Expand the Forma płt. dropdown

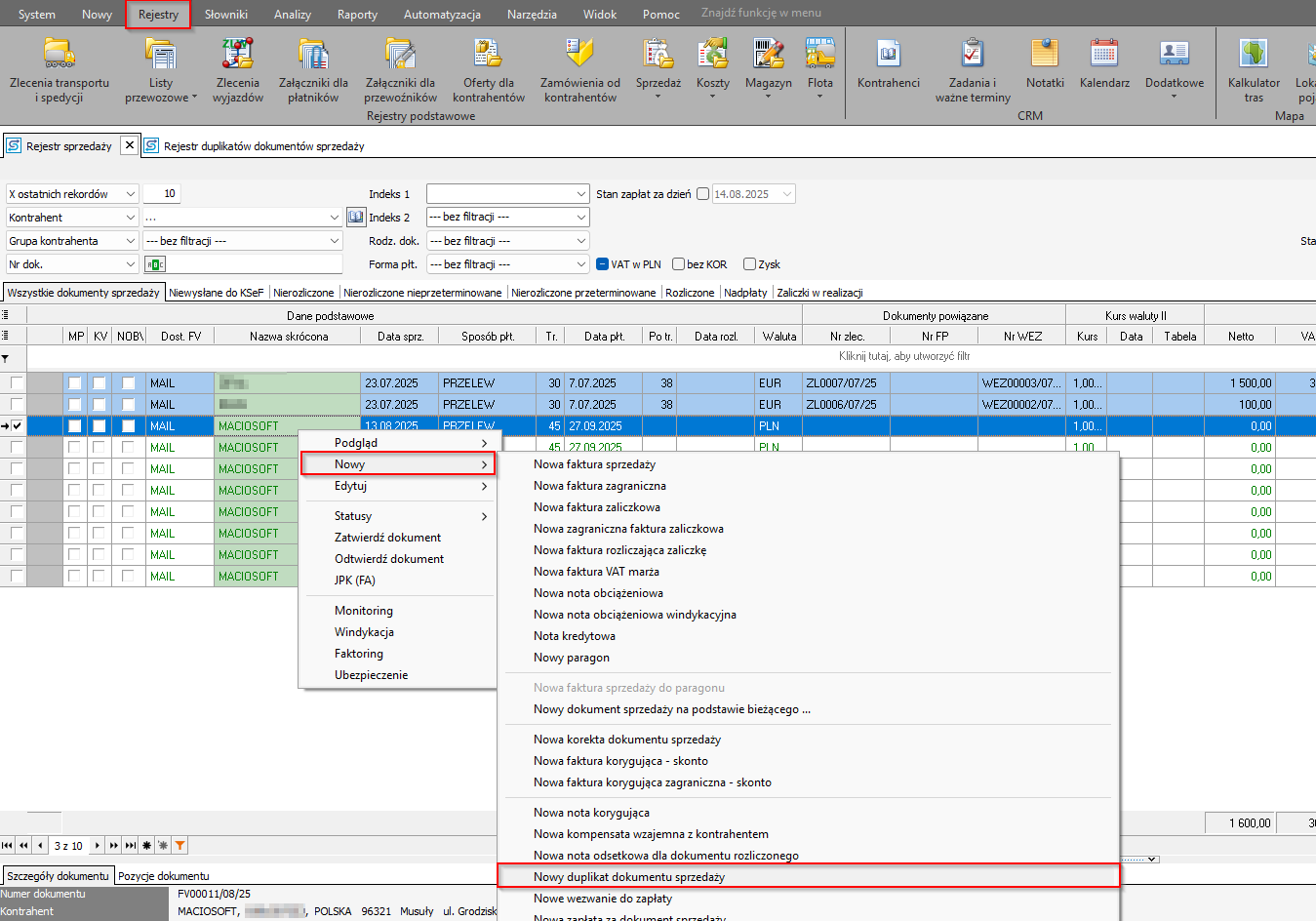(581, 264)
